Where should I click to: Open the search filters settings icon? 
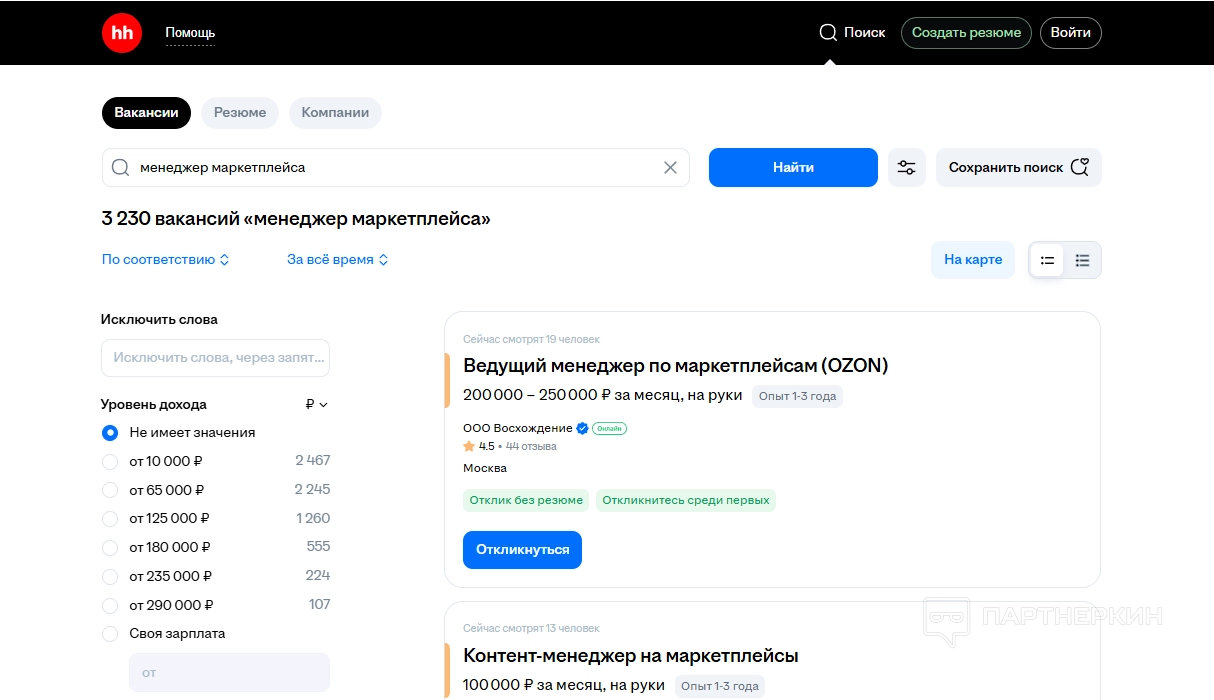[x=906, y=168]
